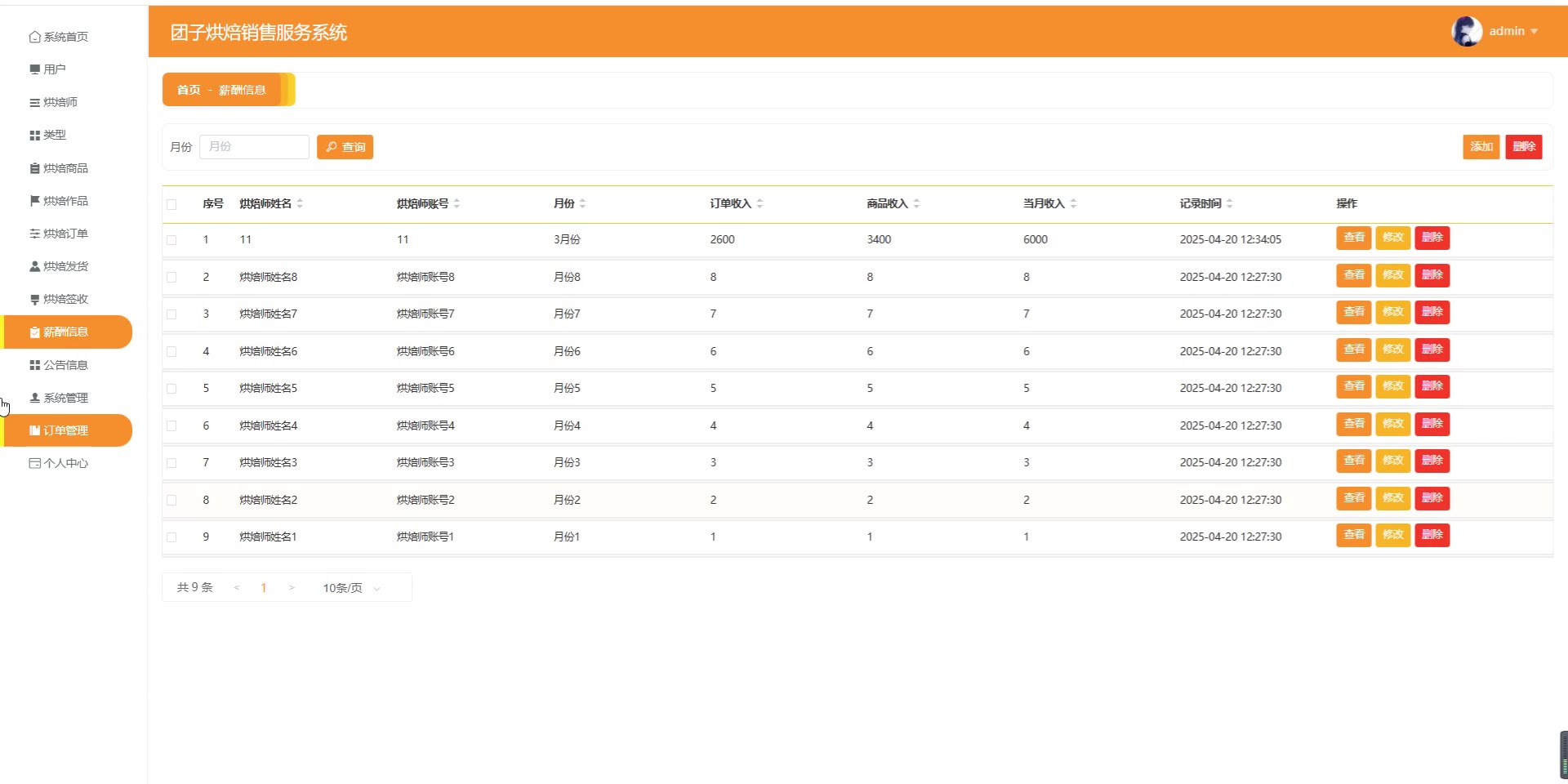Image resolution: width=1568 pixels, height=784 pixels.
Task: Check the row for 烘焙师姓名4
Action: click(x=171, y=426)
